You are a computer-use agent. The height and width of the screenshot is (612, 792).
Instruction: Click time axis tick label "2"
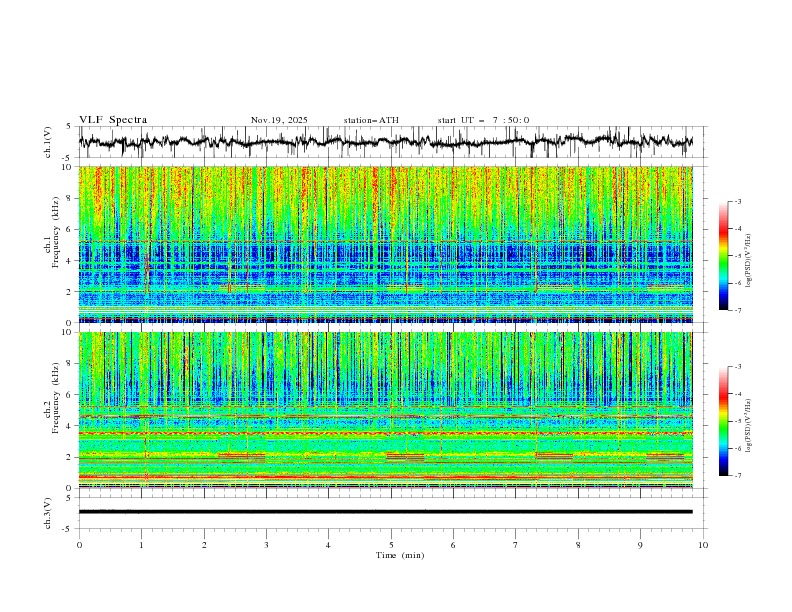[x=204, y=545]
